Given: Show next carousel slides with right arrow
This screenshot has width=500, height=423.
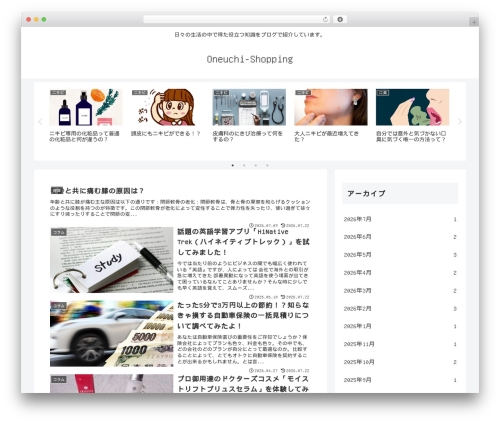Looking at the screenshot, I should 460,122.
